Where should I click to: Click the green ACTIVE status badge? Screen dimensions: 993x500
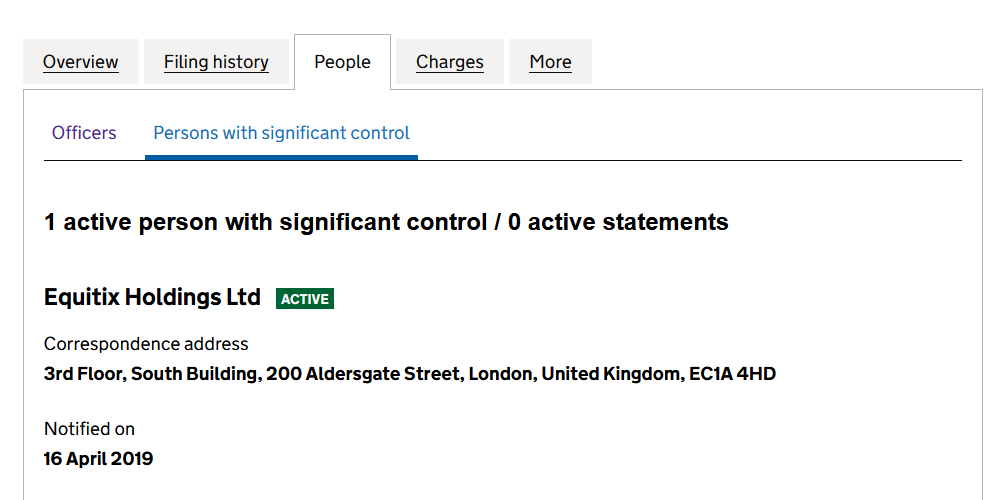click(x=305, y=299)
